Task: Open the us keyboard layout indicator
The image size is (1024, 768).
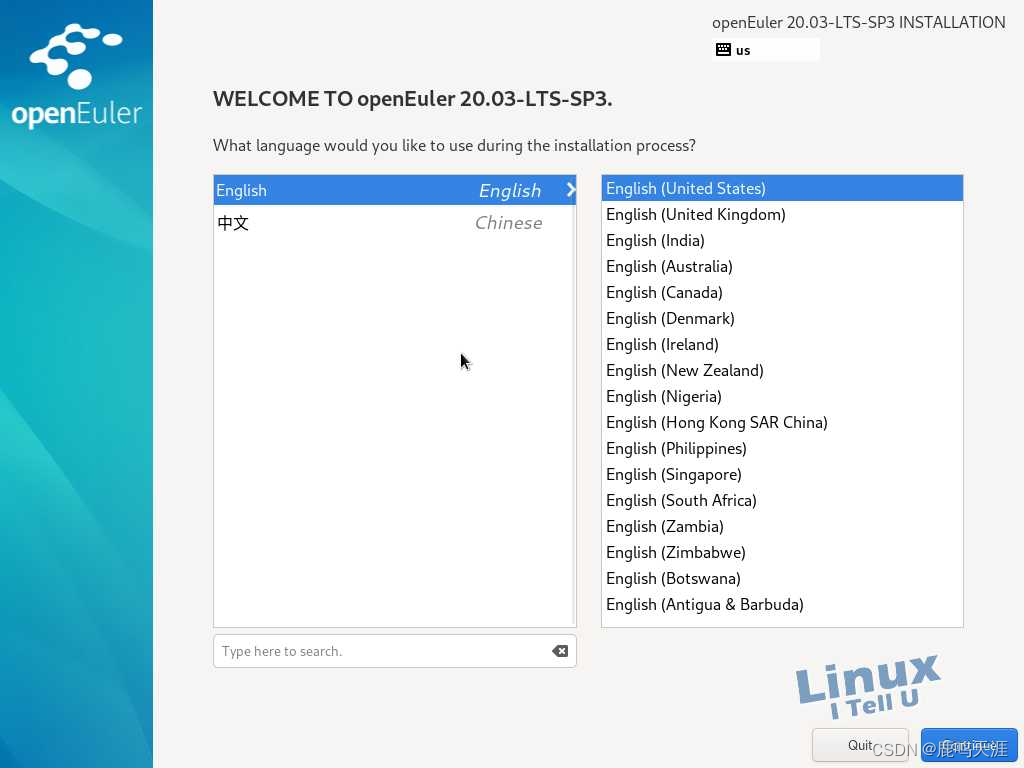Action: (766, 50)
